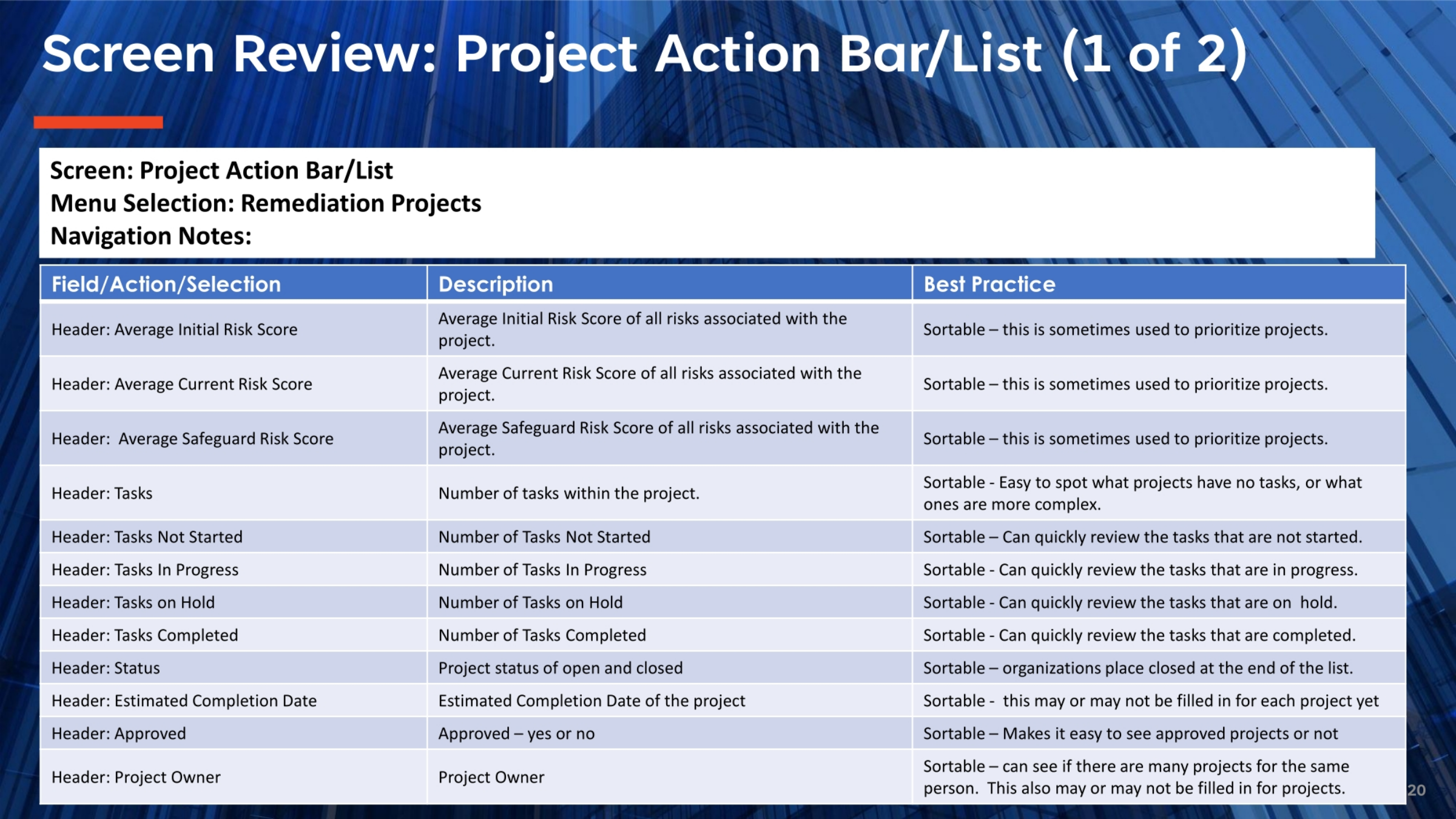The height and width of the screenshot is (819, 1456).
Task: Click 'Number of tasks within the project.'
Action: (569, 493)
